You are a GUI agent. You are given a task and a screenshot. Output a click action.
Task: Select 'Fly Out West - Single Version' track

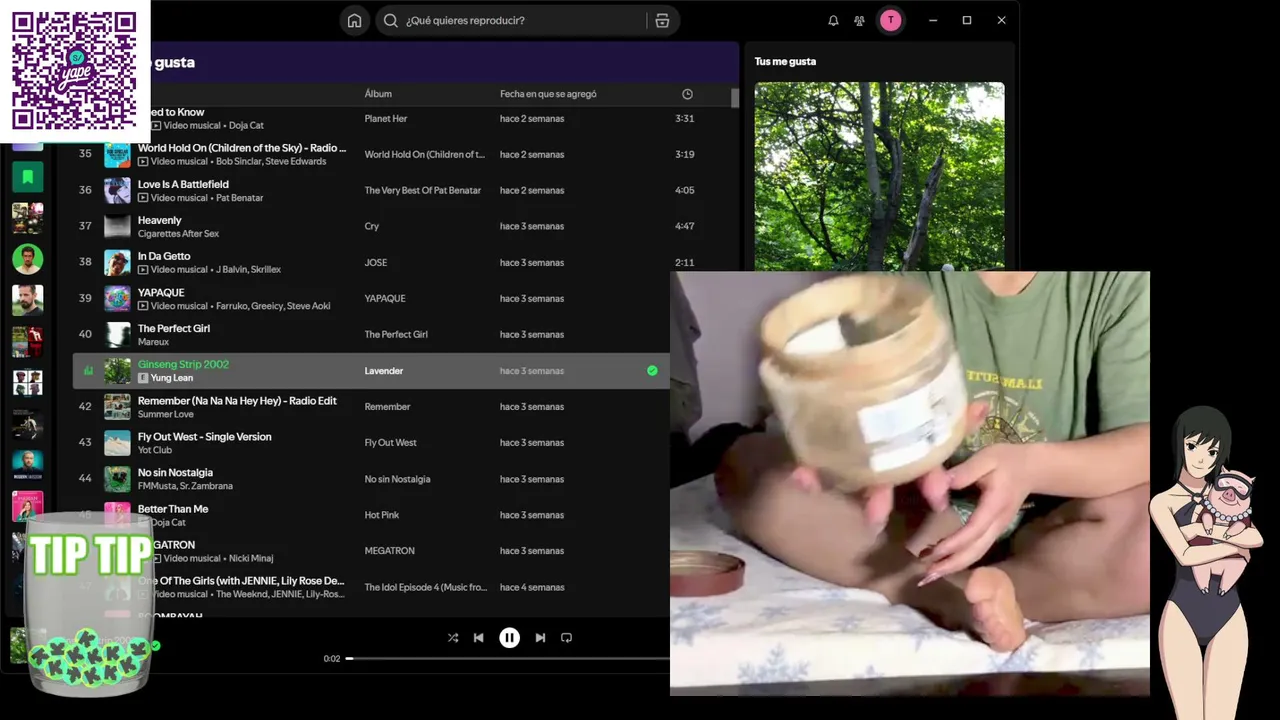[205, 437]
